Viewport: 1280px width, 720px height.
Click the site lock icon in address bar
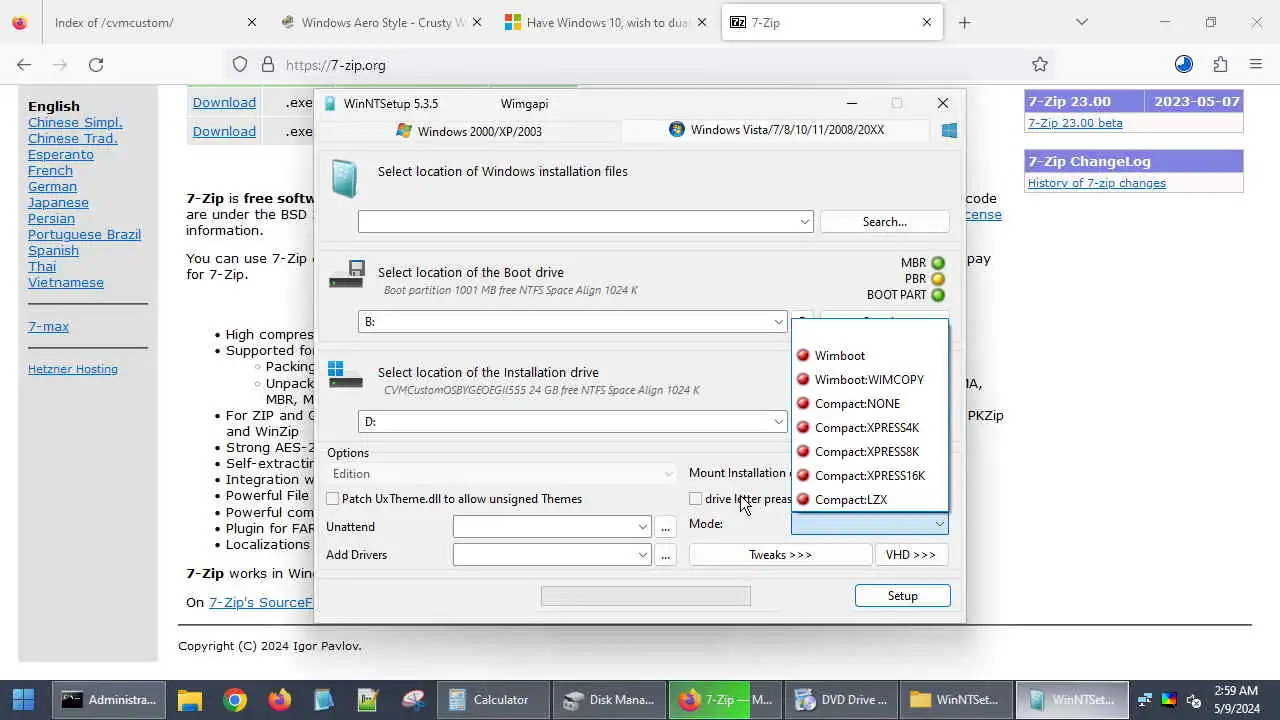[268, 65]
